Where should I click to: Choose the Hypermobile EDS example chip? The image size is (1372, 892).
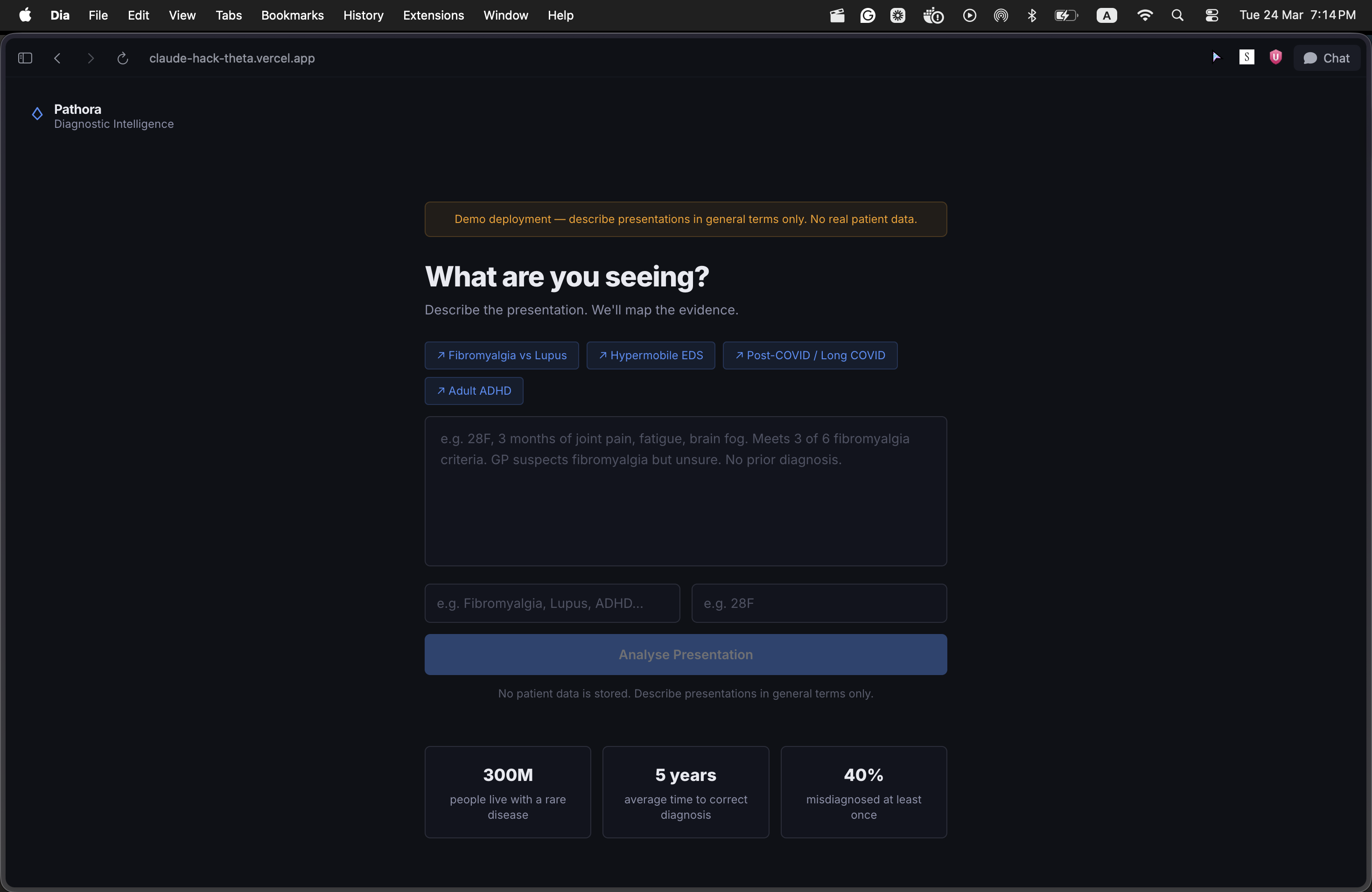650,355
